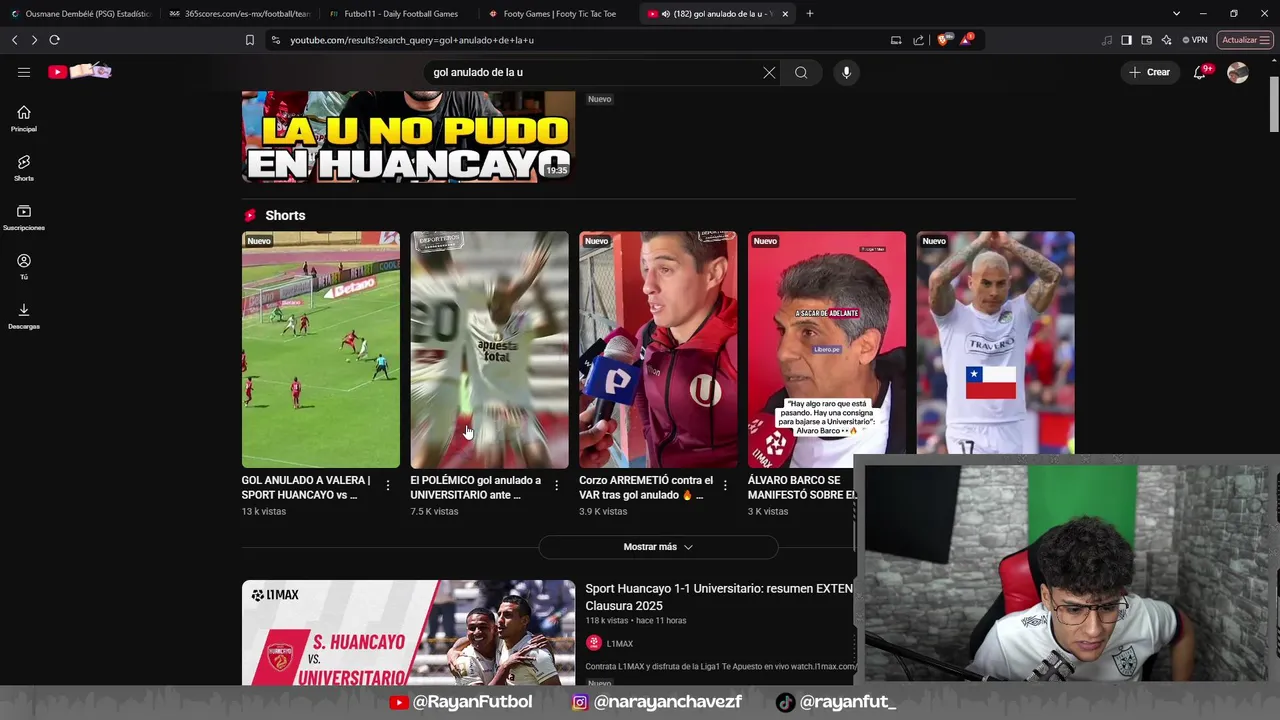Open the Brave playlist music note icon

pos(1106,40)
